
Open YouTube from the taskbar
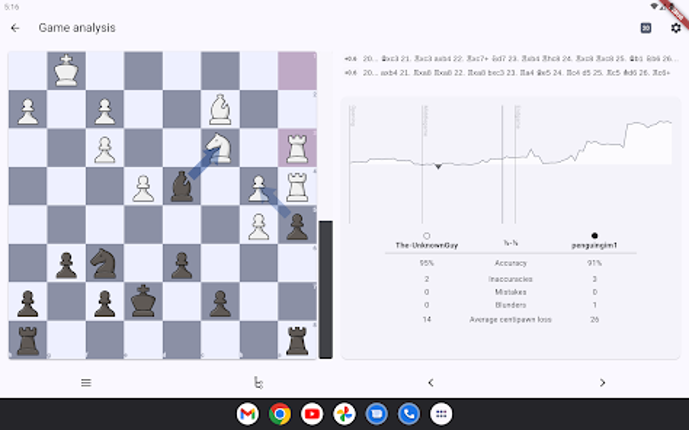312,413
